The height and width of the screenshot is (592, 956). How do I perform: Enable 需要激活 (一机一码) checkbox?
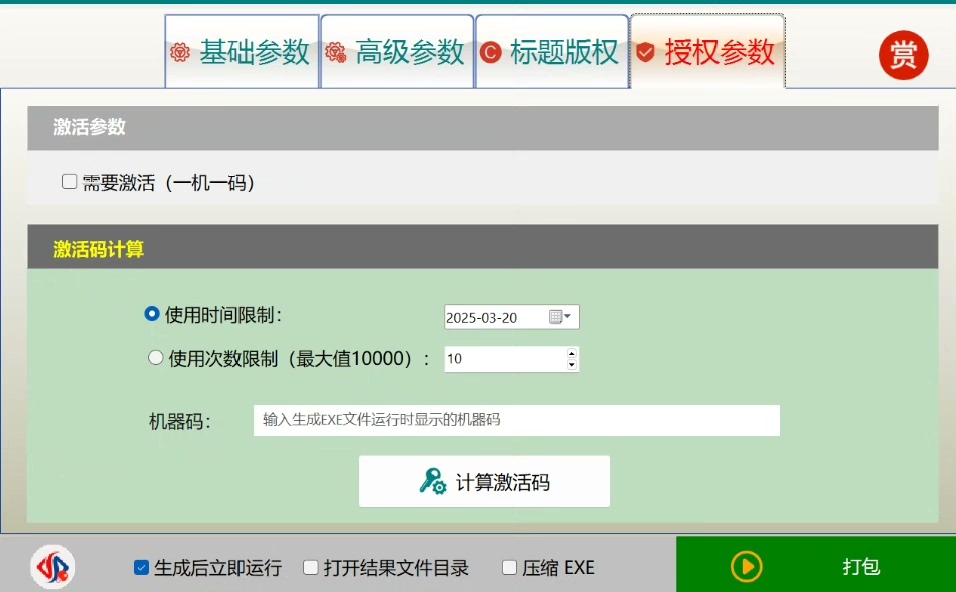70,182
